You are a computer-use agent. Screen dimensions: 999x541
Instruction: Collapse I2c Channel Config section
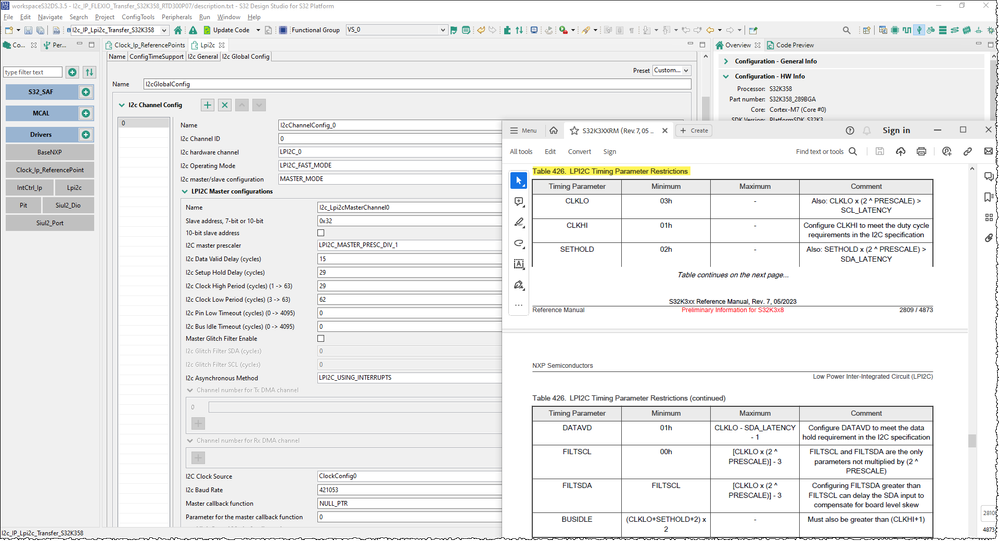122,105
